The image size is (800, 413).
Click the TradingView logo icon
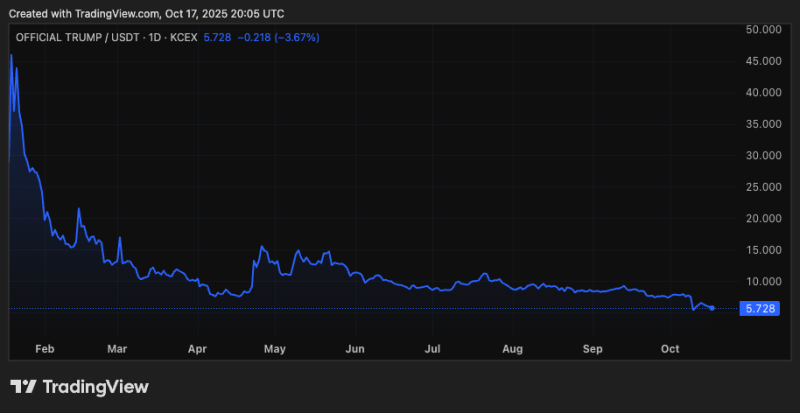24,387
